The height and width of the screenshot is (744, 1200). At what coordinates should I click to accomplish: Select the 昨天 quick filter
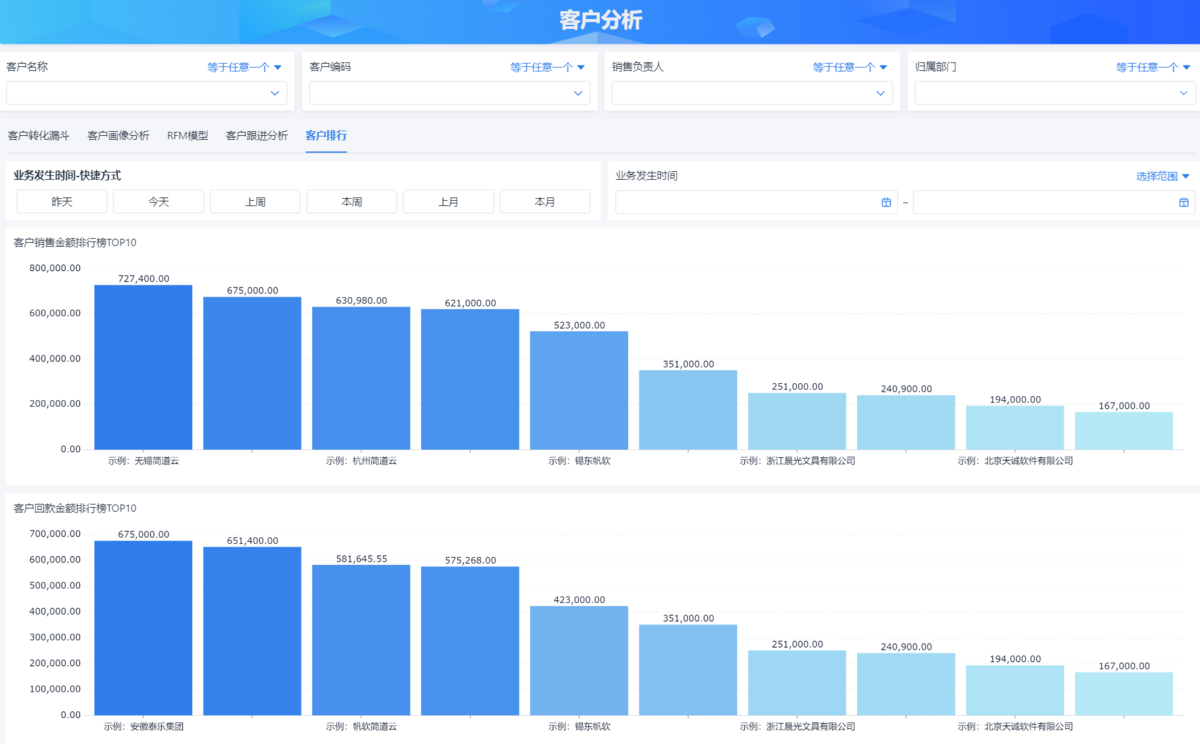coord(62,202)
